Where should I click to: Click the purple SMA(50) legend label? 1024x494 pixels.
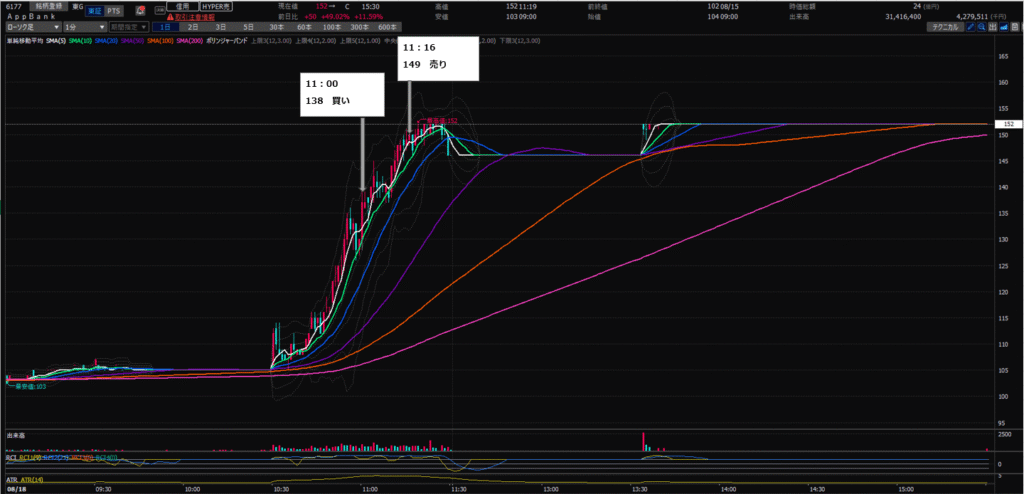pos(133,41)
